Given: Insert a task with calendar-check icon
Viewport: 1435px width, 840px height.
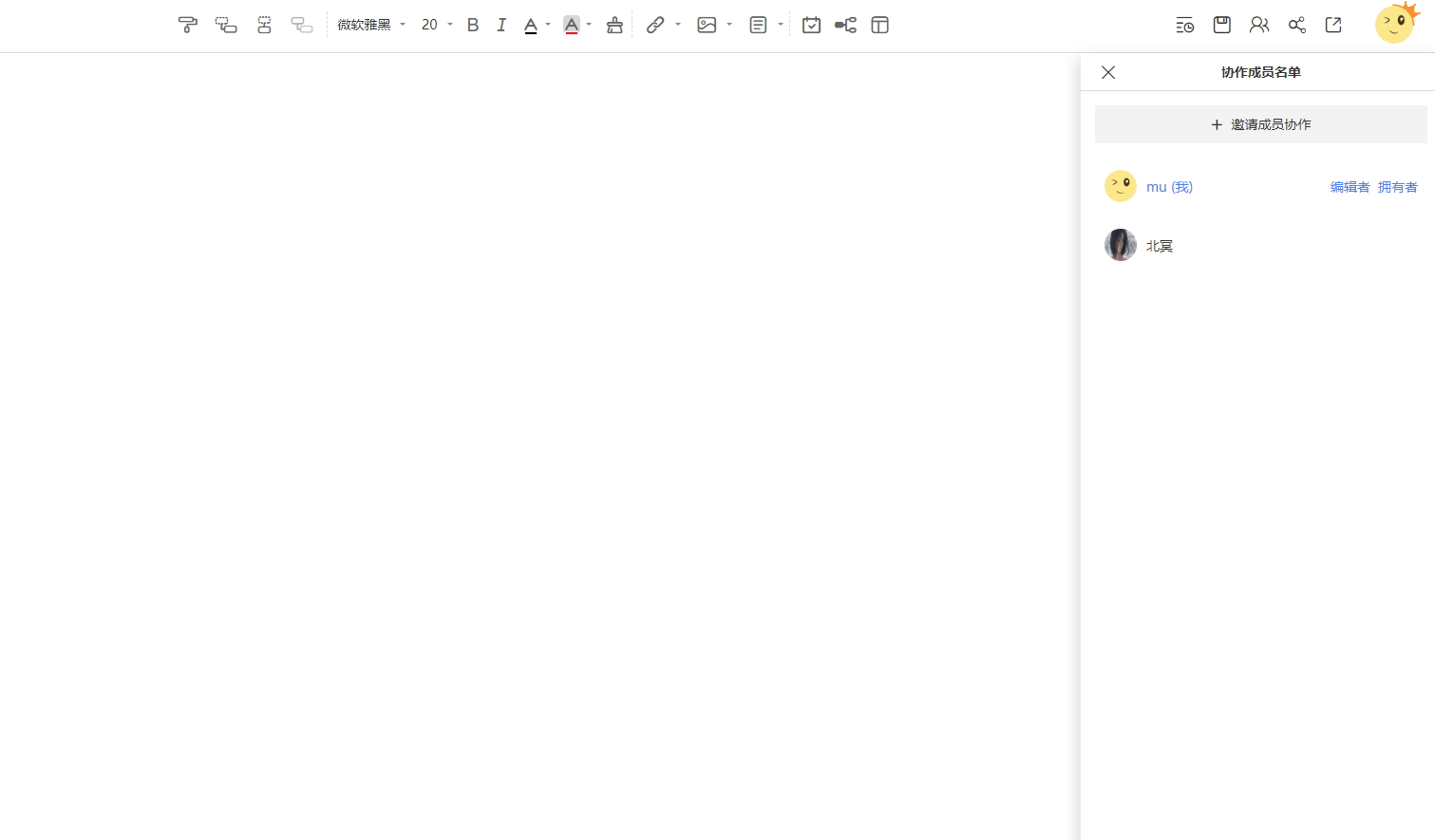Looking at the screenshot, I should (811, 26).
